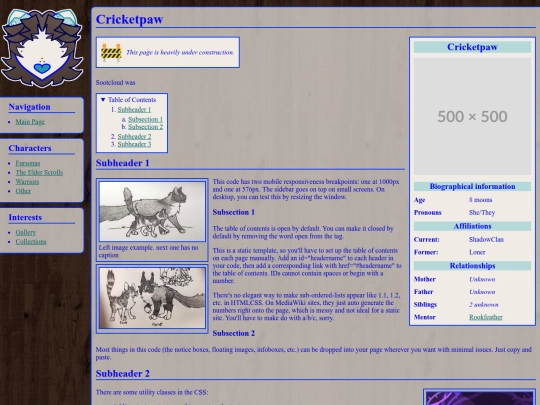This screenshot has height=405, width=540.
Task: Click the Subheader 1 section heading
Action: (123, 163)
